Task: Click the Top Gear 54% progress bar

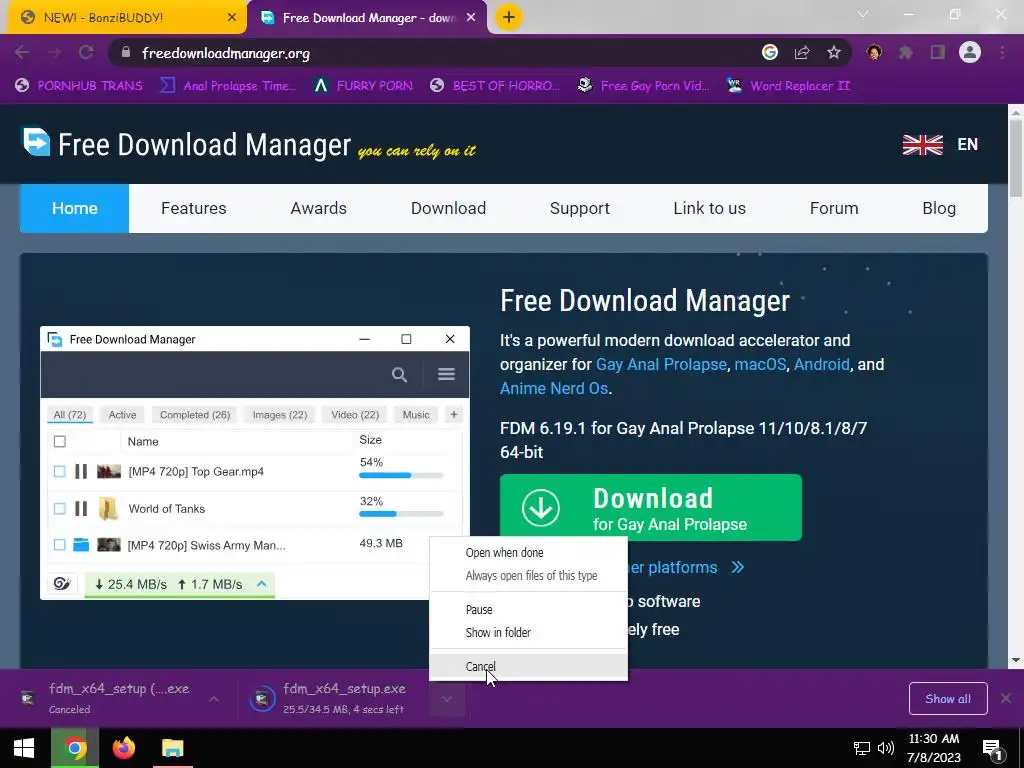Action: 401,475
